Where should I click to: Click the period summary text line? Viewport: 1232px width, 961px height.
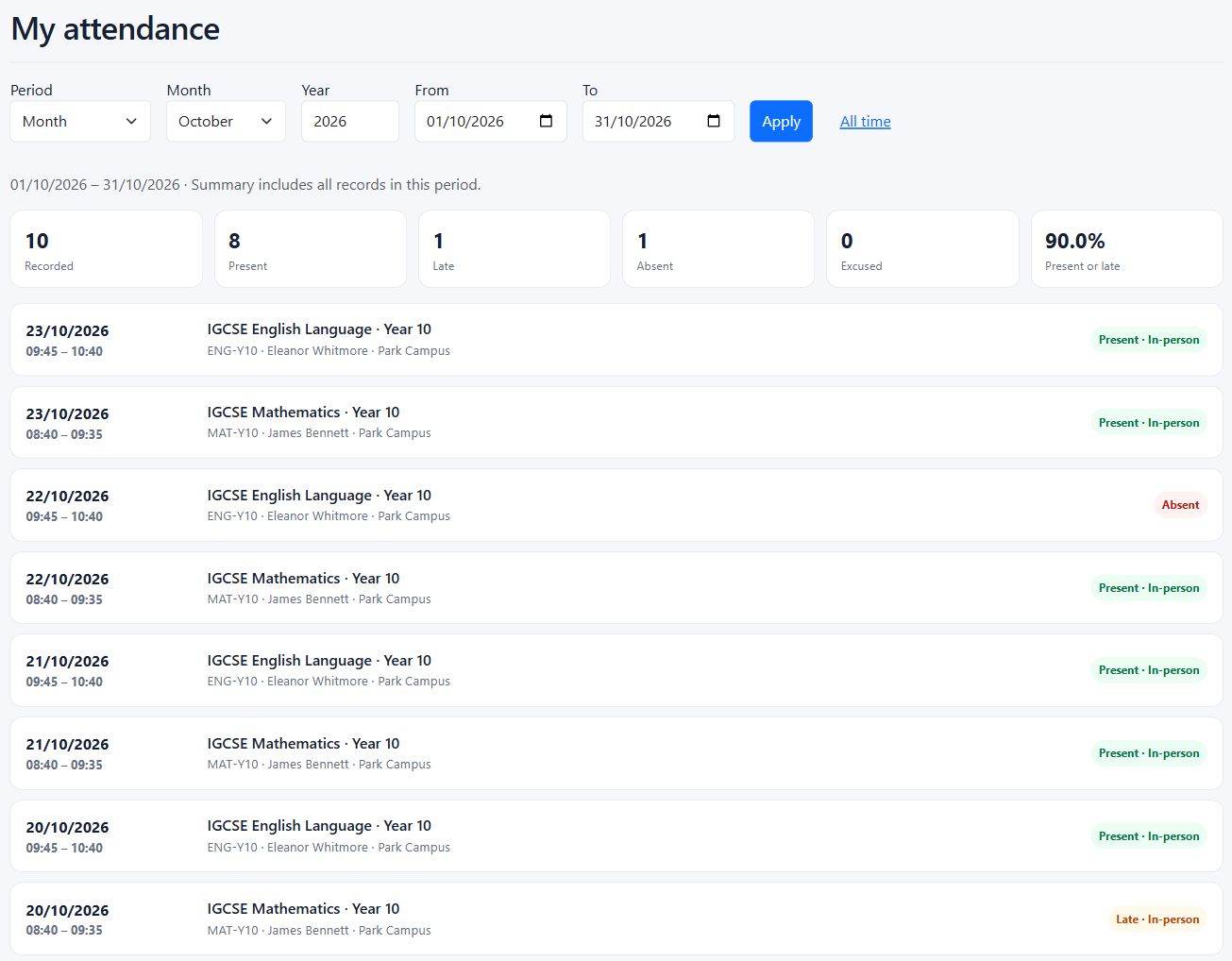tap(245, 185)
